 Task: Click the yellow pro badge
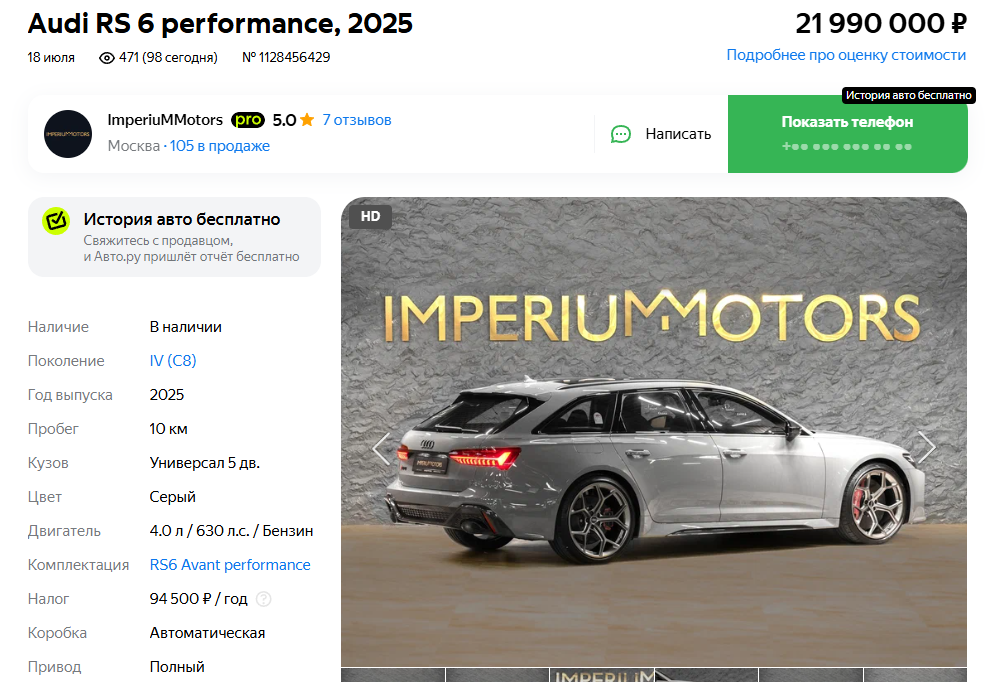[x=248, y=120]
